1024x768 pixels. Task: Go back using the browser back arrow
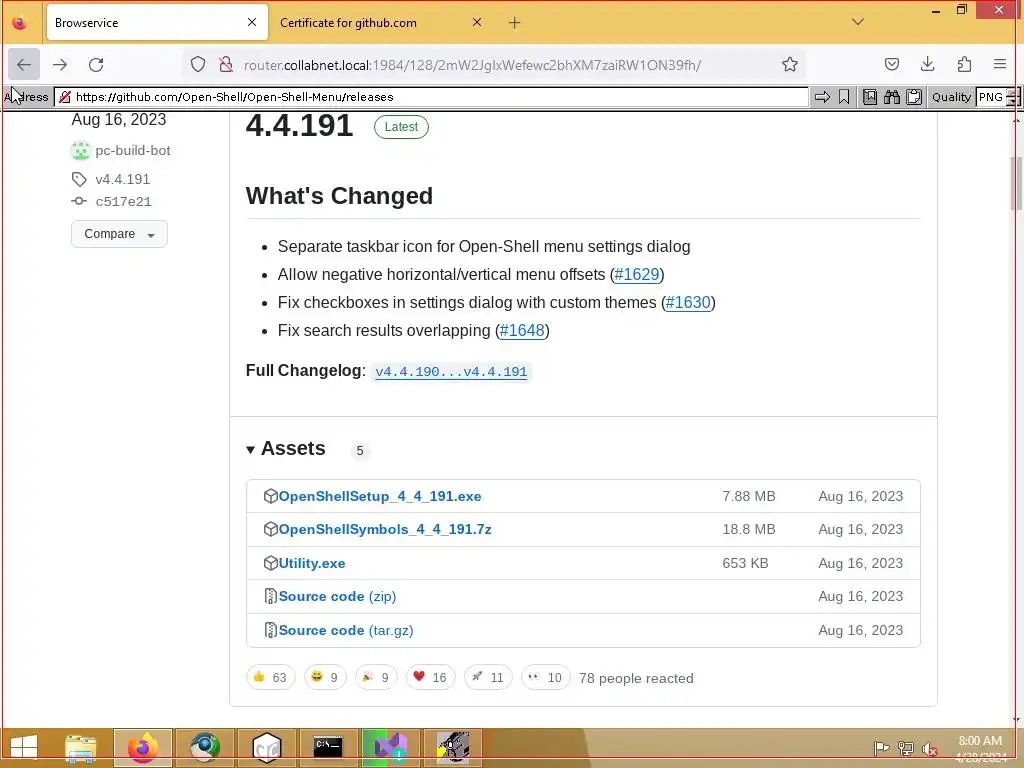(x=24, y=65)
